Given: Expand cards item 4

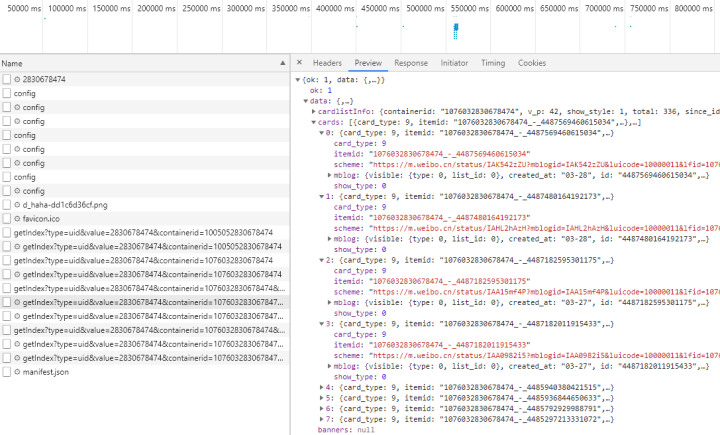Looking at the screenshot, I should tap(321, 387).
